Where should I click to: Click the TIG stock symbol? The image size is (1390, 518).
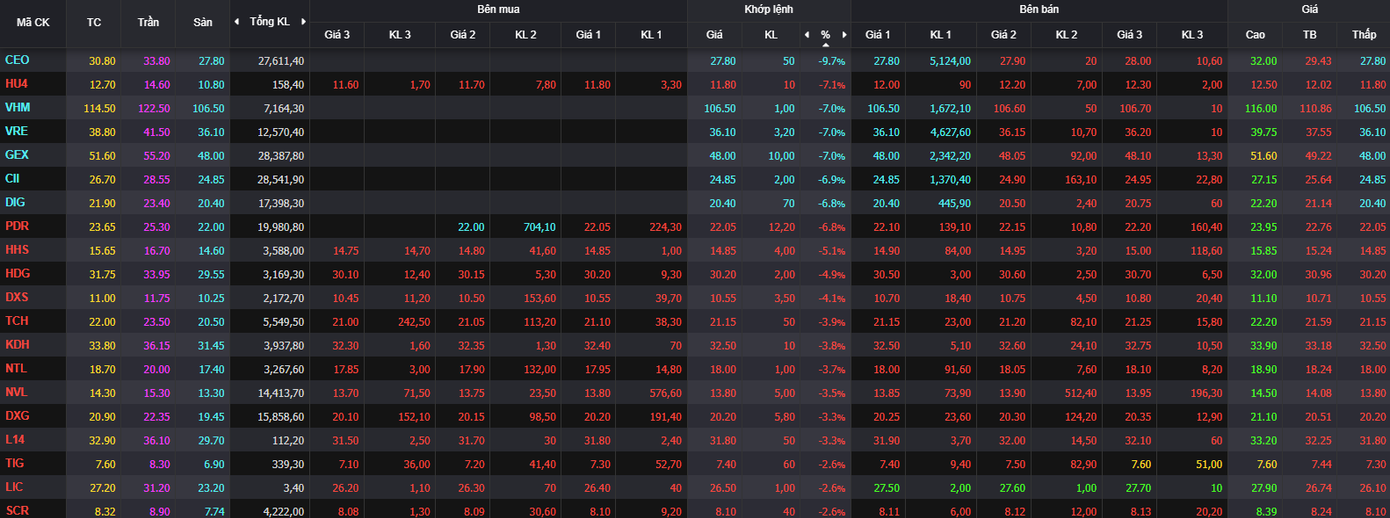pyautogui.click(x=15, y=463)
